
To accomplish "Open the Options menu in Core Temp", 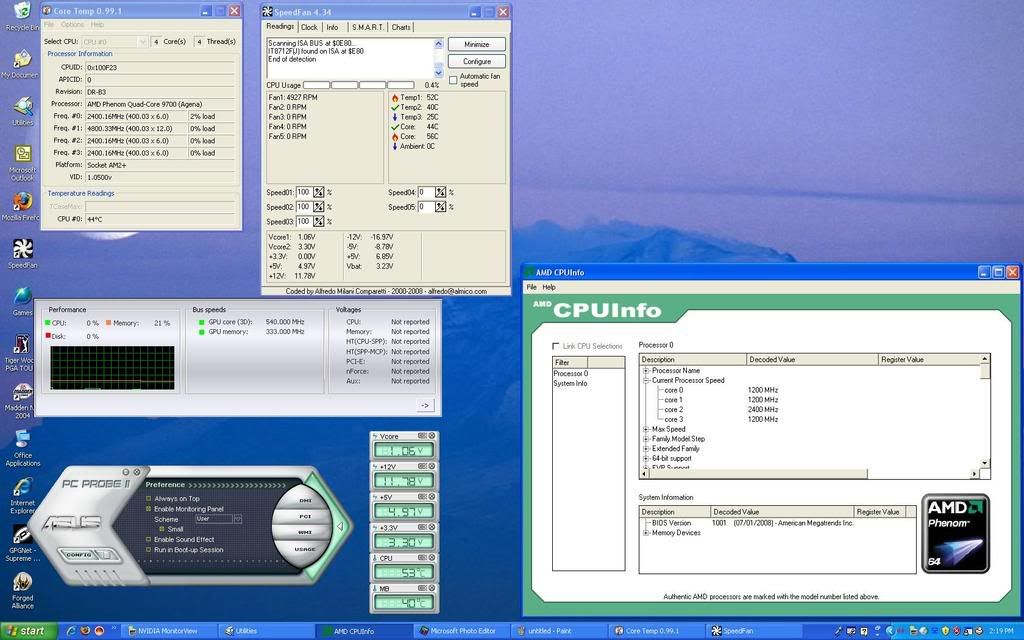I will click(x=72, y=25).
